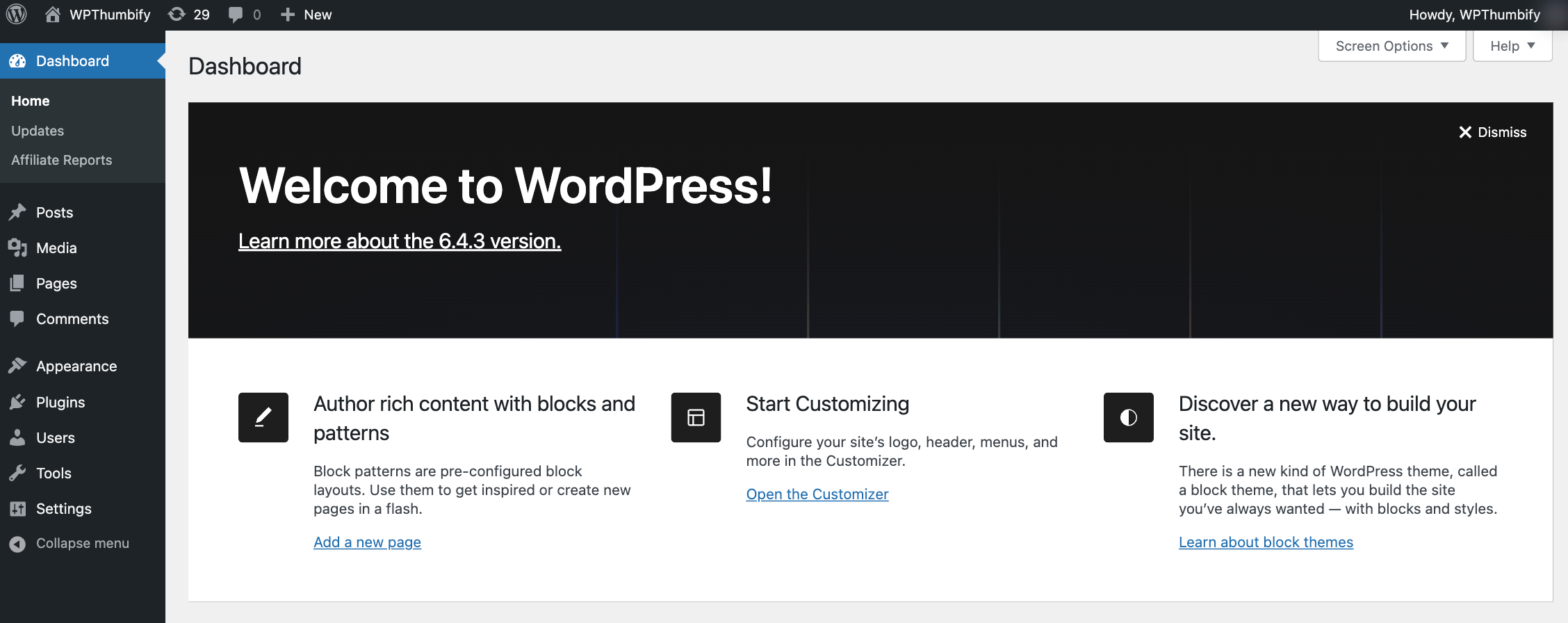
Task: Open the Updates submenu item
Action: point(38,131)
